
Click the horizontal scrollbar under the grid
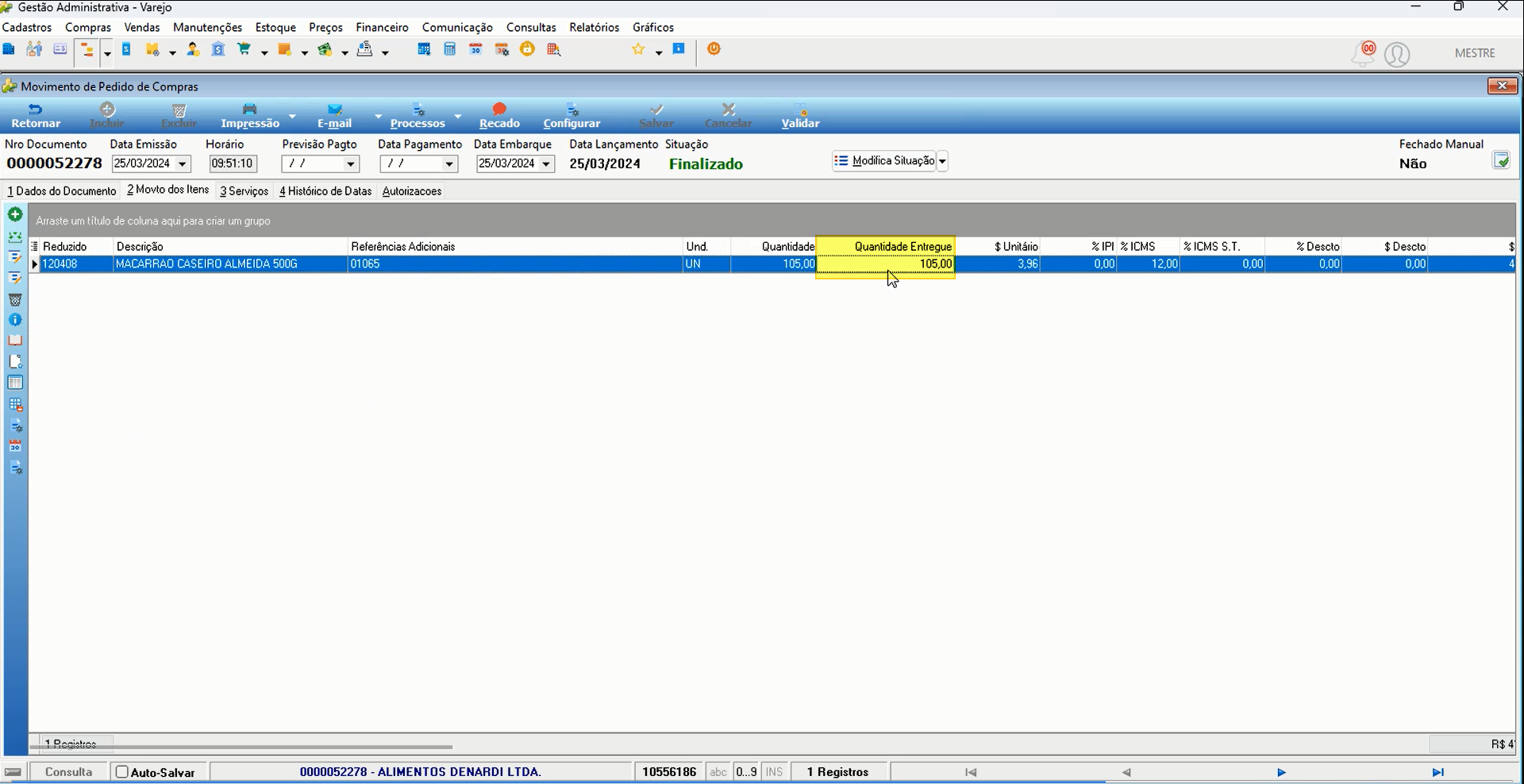[241, 747]
